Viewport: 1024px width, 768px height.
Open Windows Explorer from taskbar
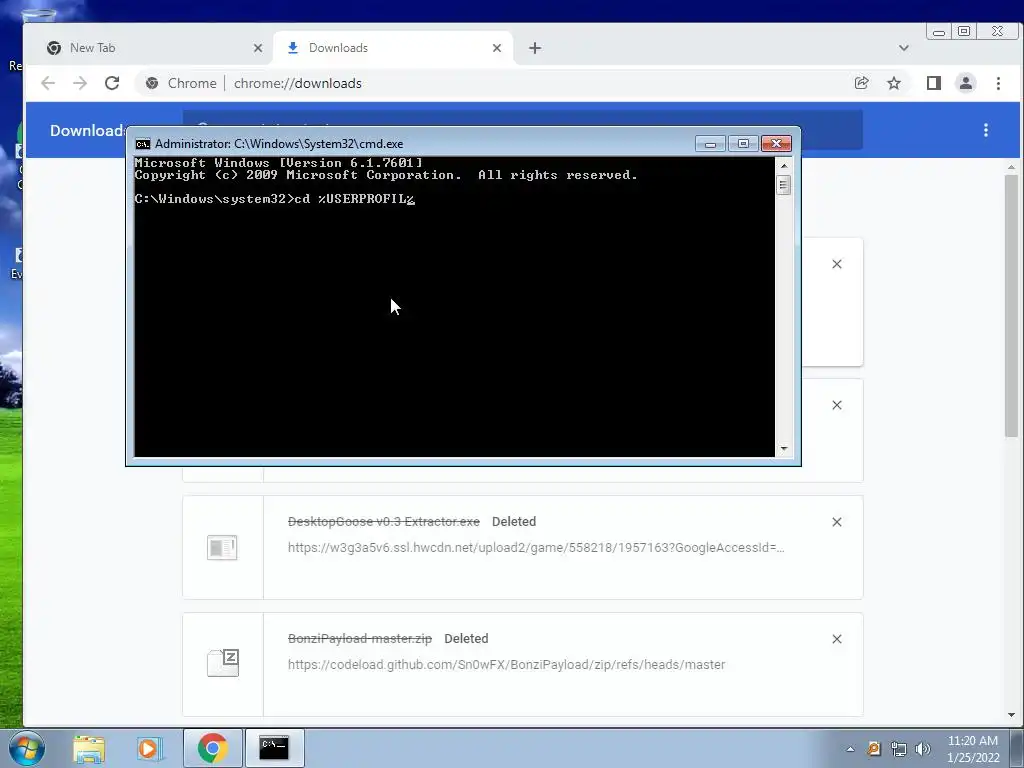89,748
